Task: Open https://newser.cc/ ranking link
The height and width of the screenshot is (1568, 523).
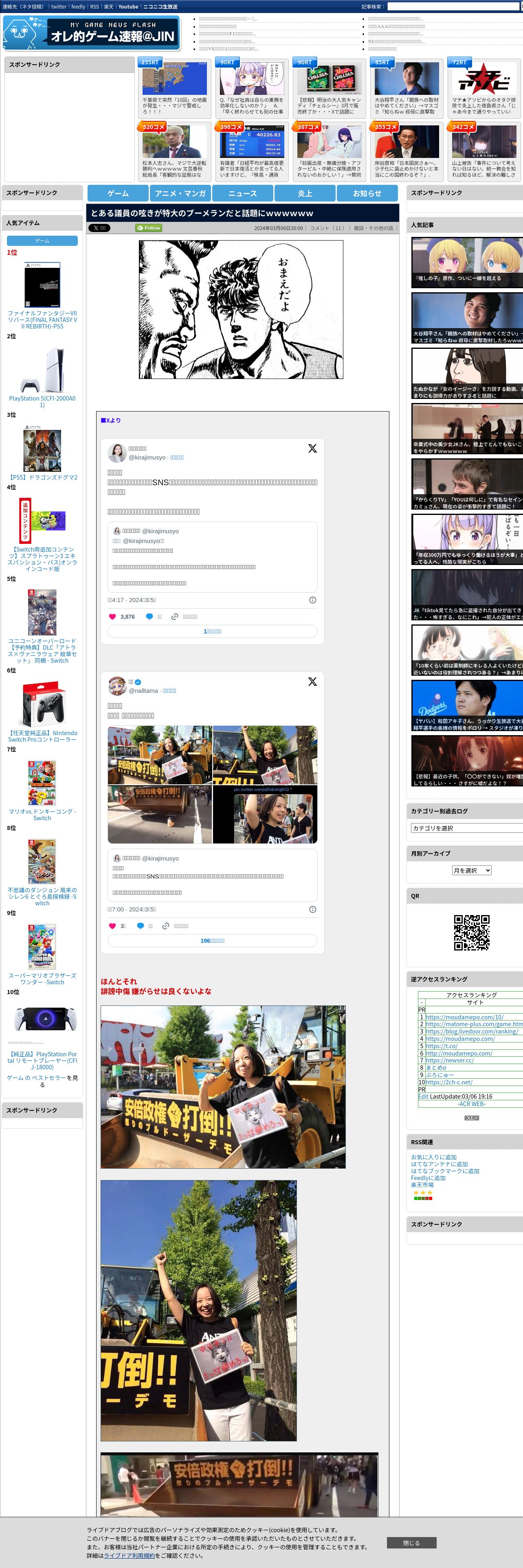Action: pos(449,1060)
